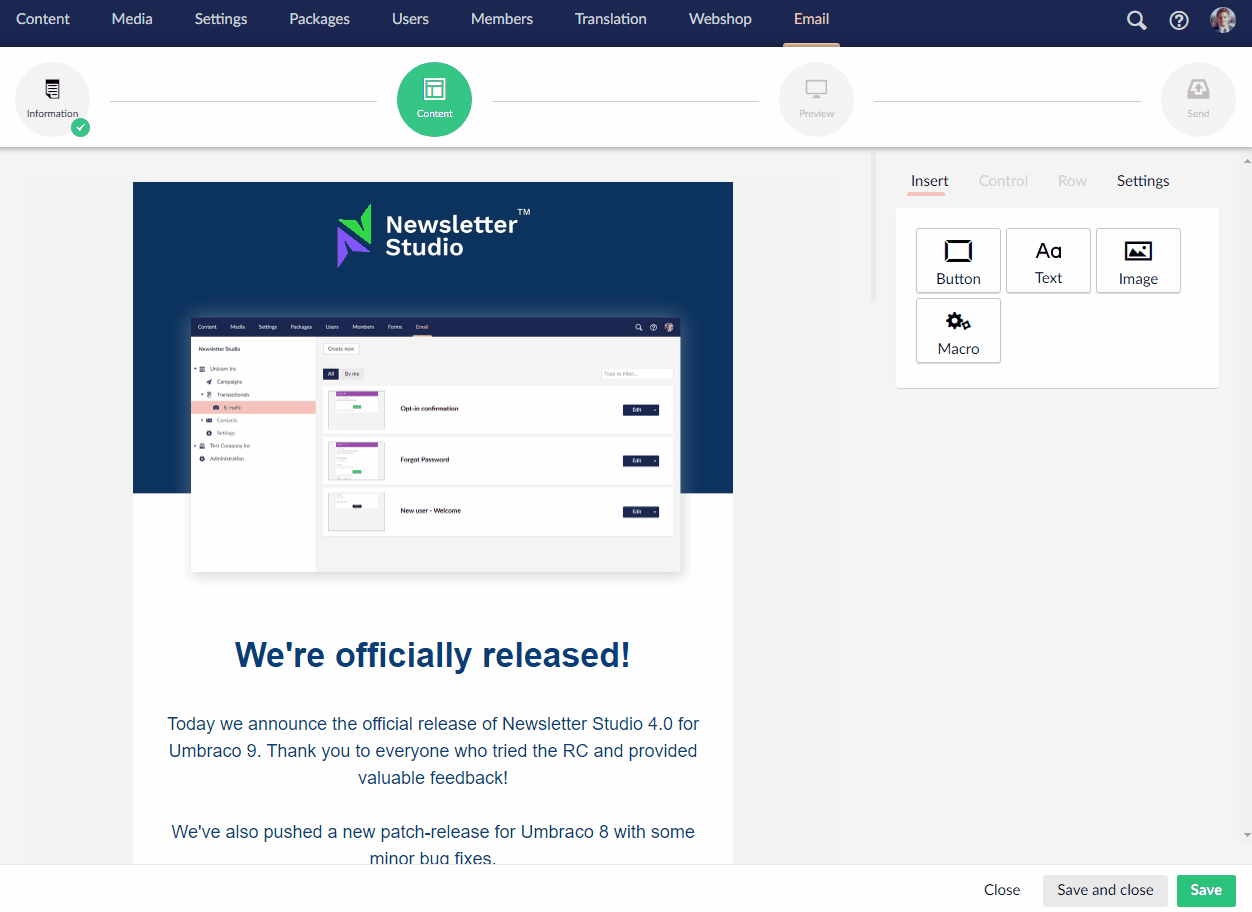Select the screenshot image in the email

click(x=436, y=444)
